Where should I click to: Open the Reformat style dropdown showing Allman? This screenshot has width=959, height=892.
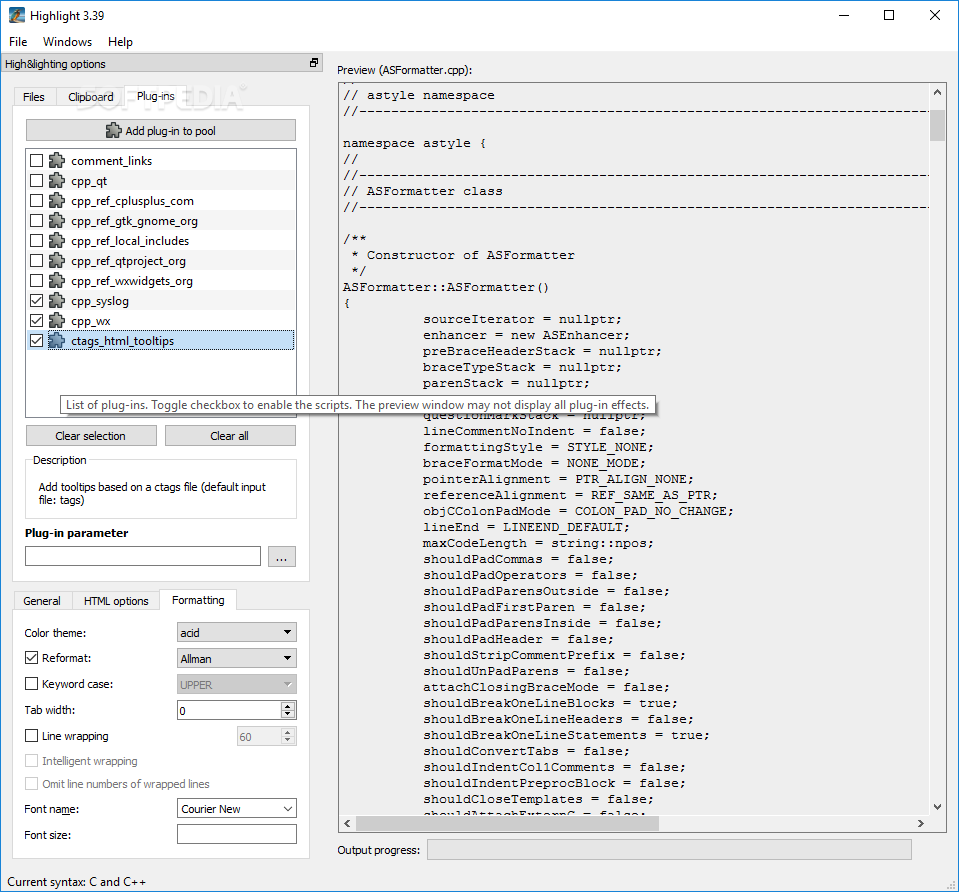(237, 658)
